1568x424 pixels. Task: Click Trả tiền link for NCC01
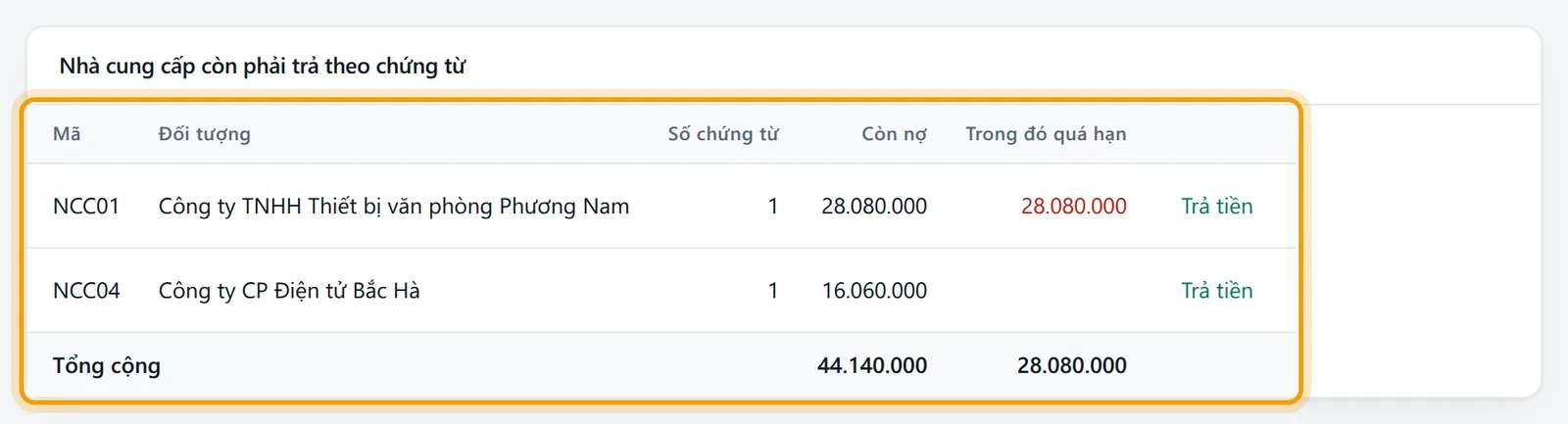[1216, 206]
